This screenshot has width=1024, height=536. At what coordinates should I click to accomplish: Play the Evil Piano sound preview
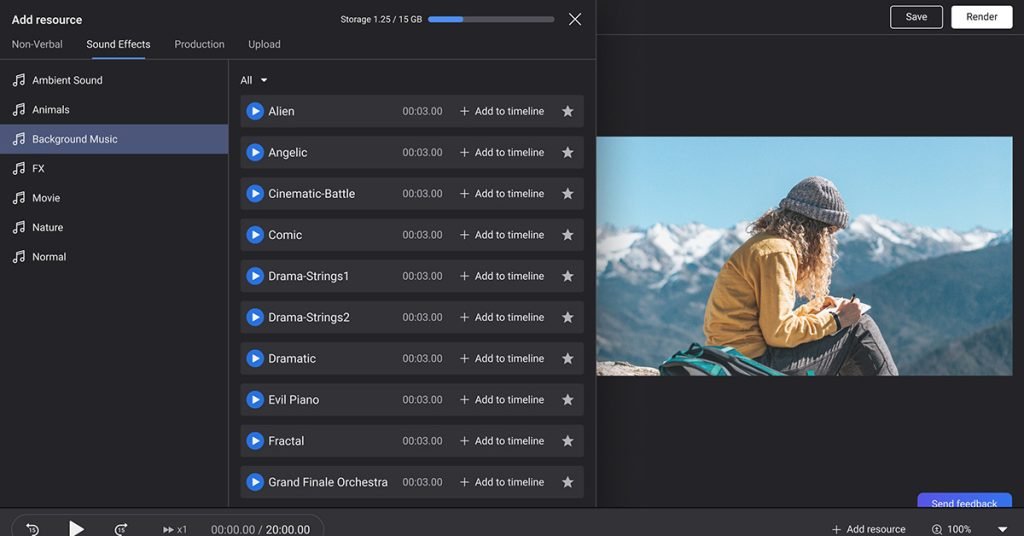255,400
